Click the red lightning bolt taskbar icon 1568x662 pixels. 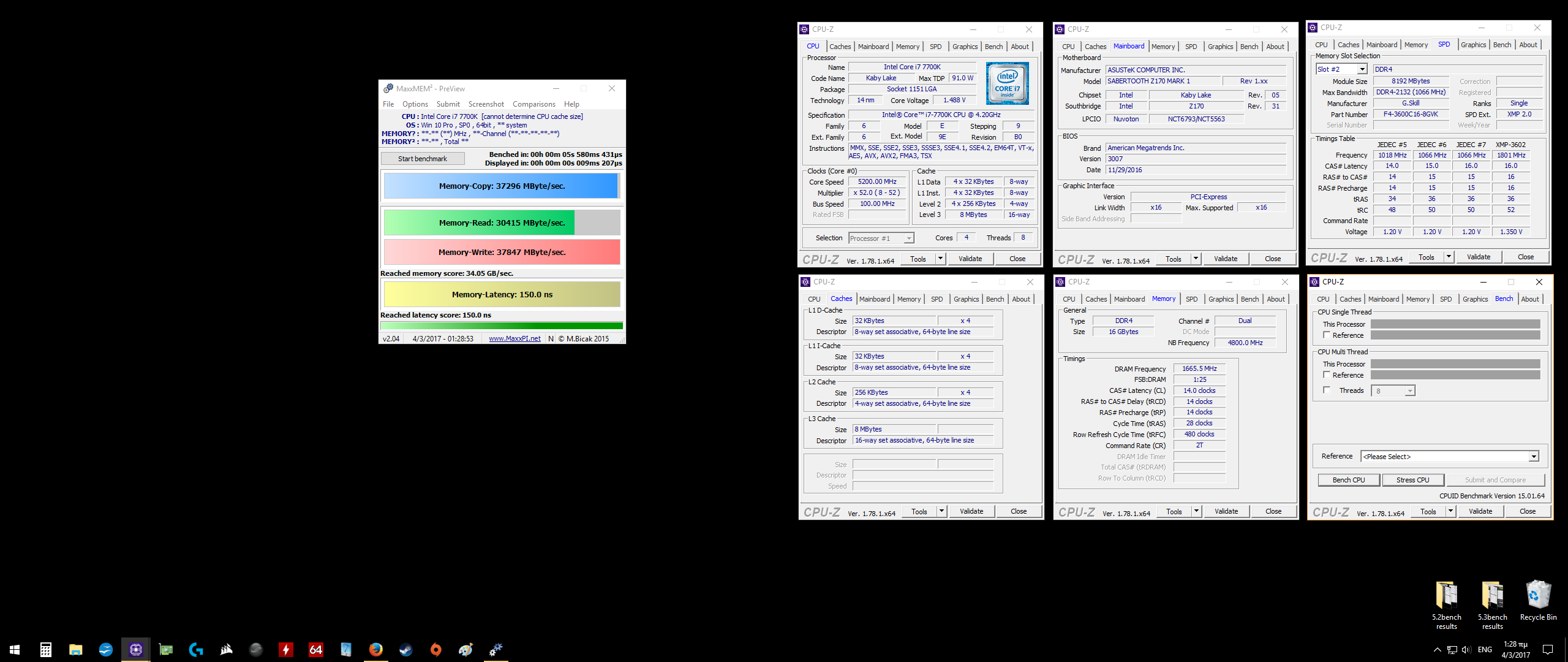click(286, 650)
